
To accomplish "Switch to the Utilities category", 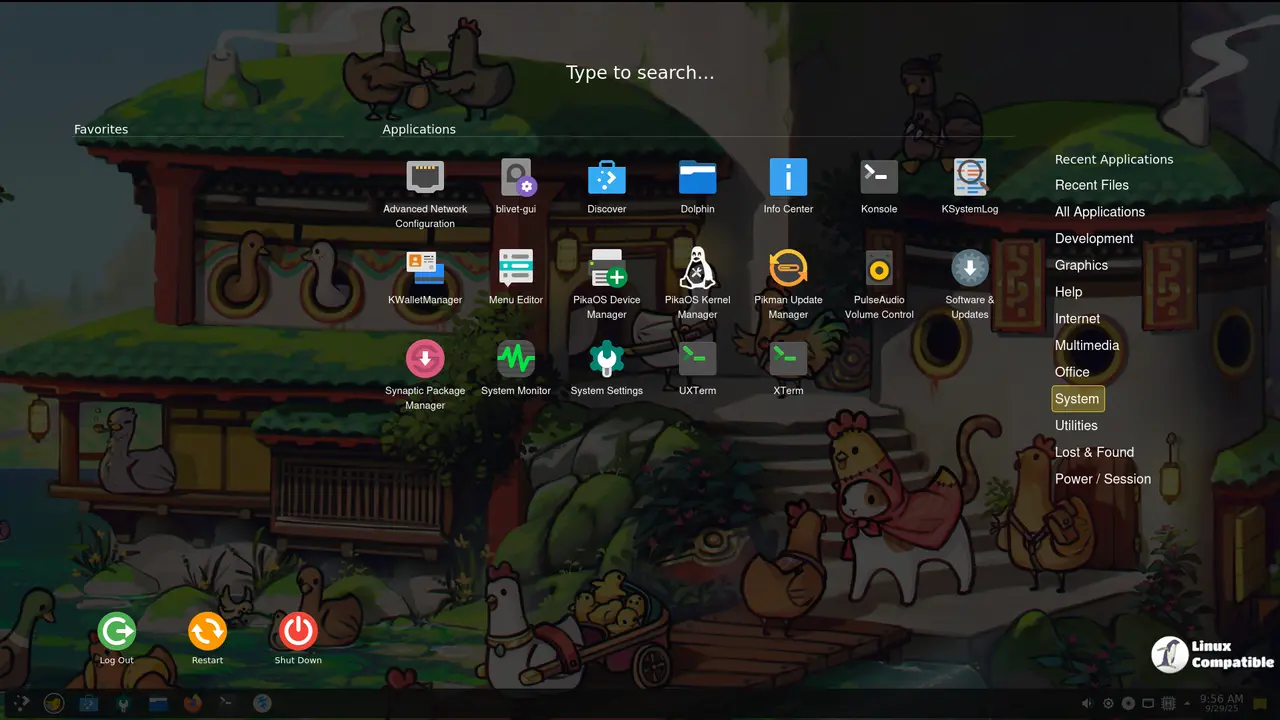I will click(x=1076, y=426).
